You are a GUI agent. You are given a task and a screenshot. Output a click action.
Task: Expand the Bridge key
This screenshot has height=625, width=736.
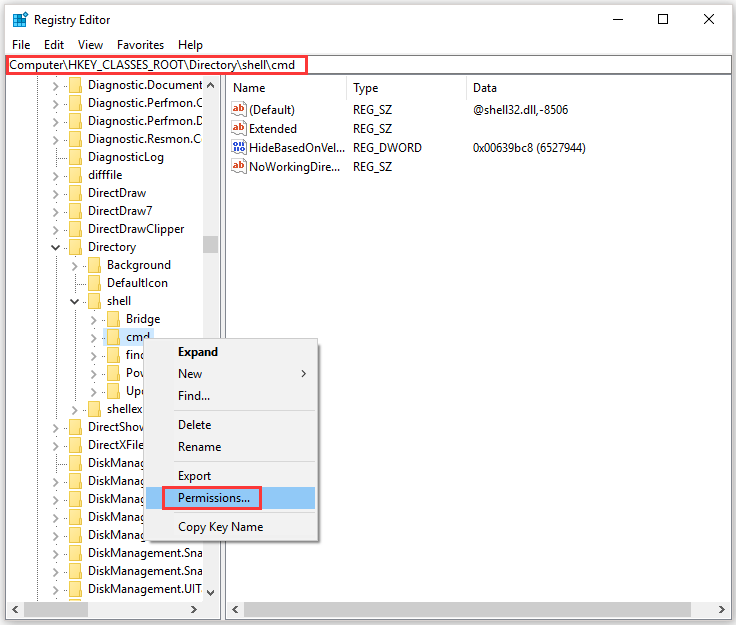[93, 320]
